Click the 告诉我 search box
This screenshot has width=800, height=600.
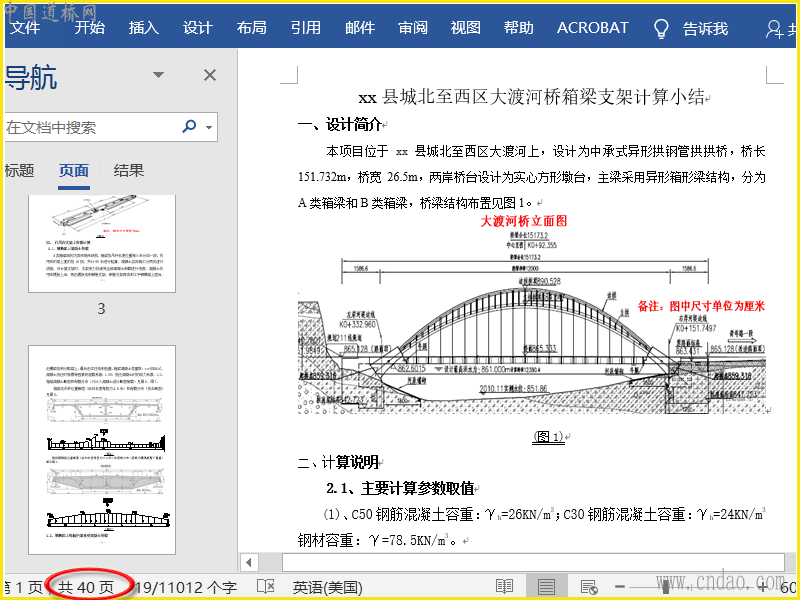706,29
